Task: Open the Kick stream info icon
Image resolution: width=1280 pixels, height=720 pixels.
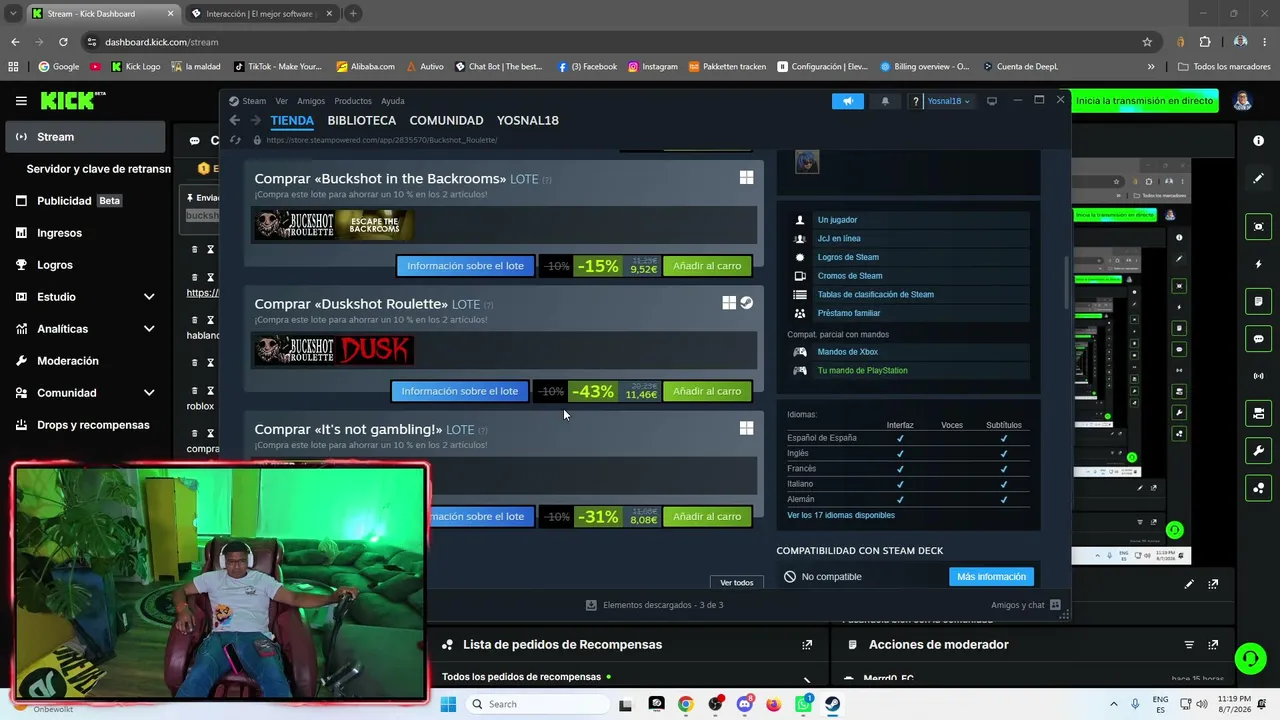Action: click(x=1258, y=141)
